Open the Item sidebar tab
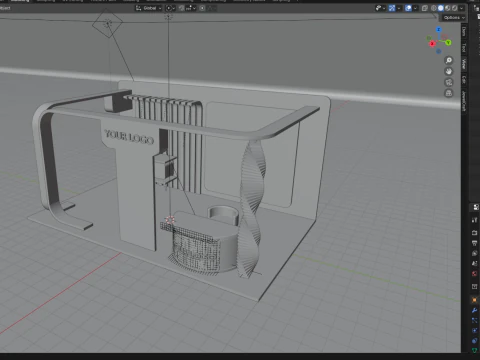This screenshot has width=480, height=360. [464, 32]
